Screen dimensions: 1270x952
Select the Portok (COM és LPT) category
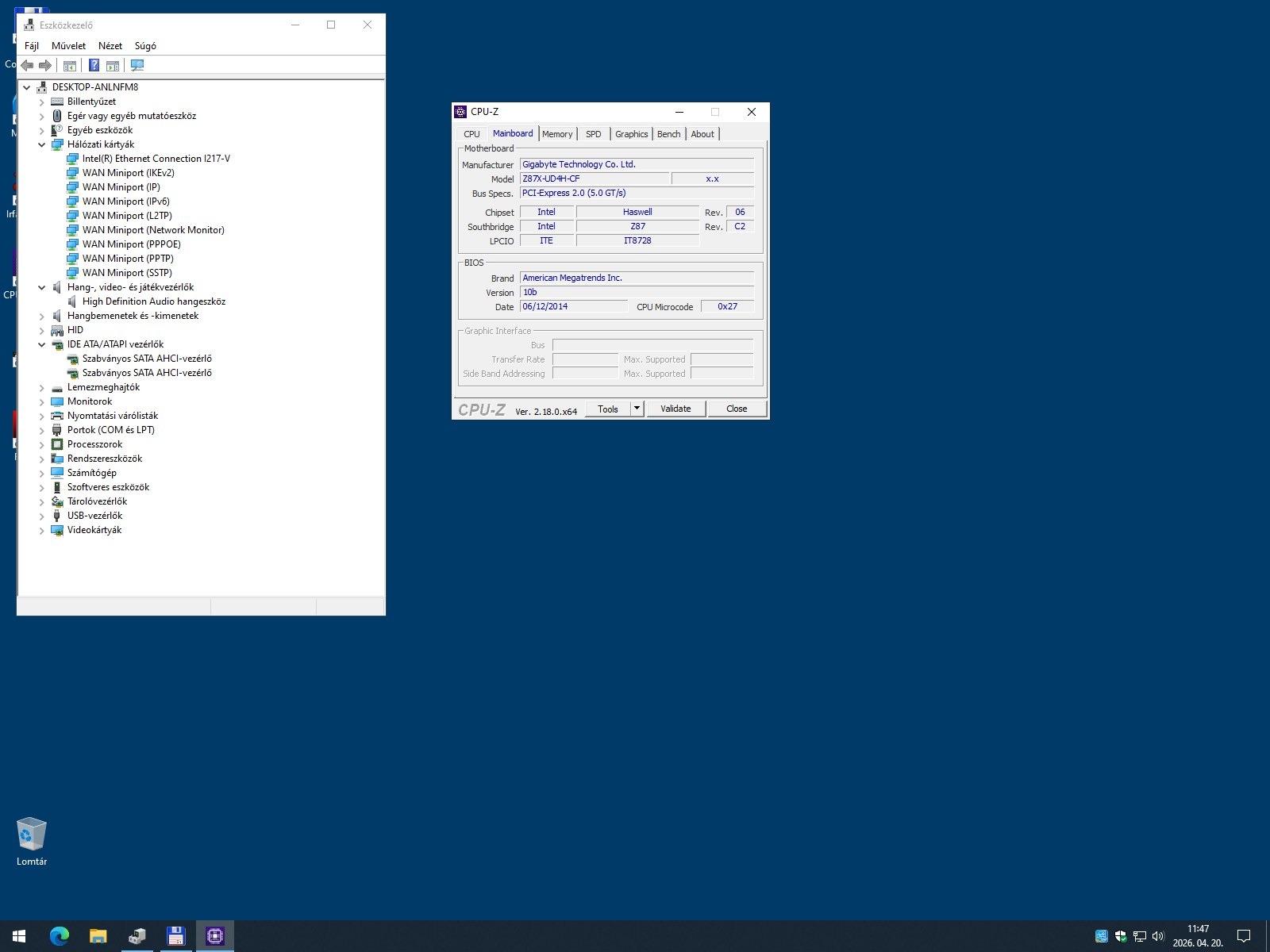pos(111,430)
